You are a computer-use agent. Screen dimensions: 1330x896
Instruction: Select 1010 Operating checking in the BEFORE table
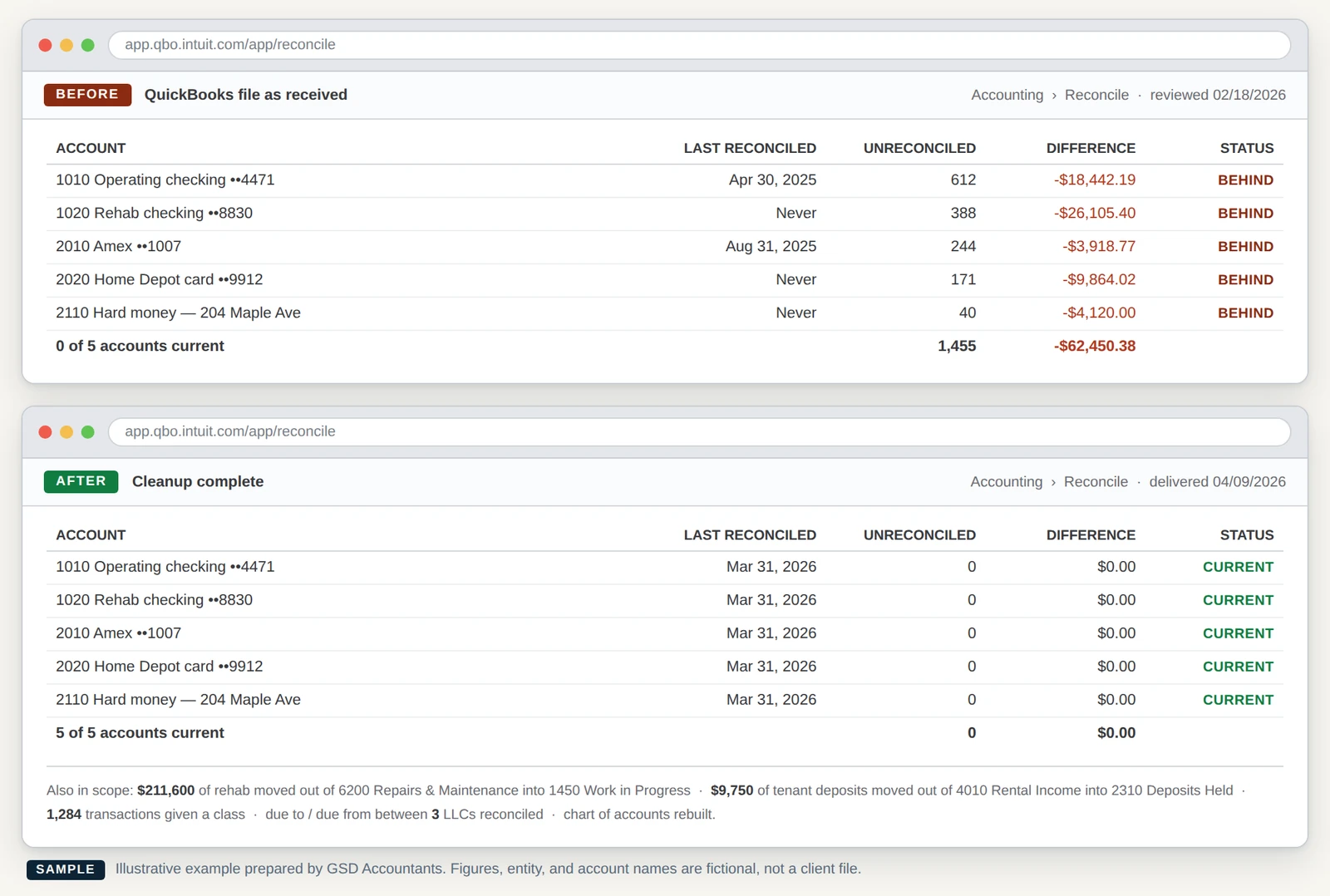(x=165, y=180)
